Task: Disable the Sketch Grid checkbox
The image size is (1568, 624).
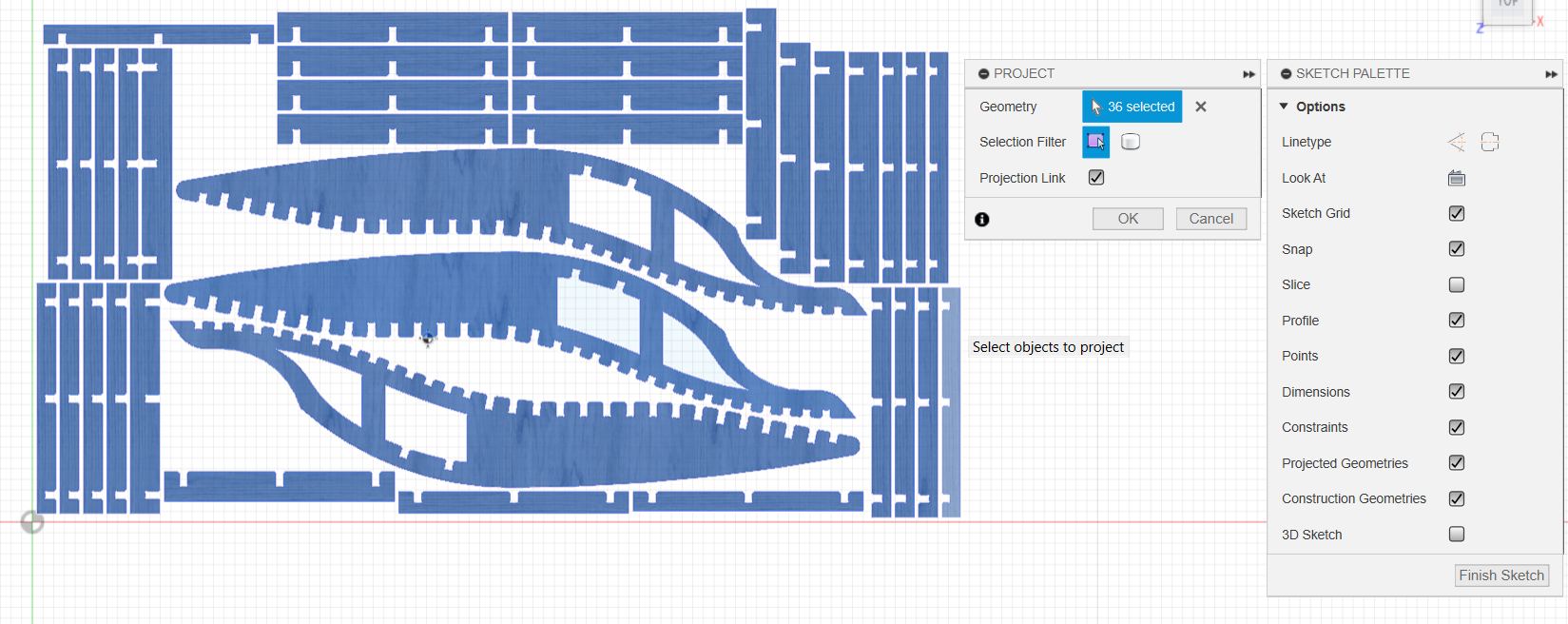Action: (x=1456, y=213)
